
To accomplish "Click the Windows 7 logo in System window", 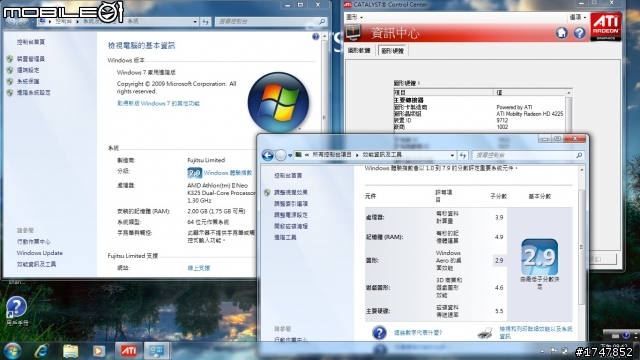I will tap(278, 102).
